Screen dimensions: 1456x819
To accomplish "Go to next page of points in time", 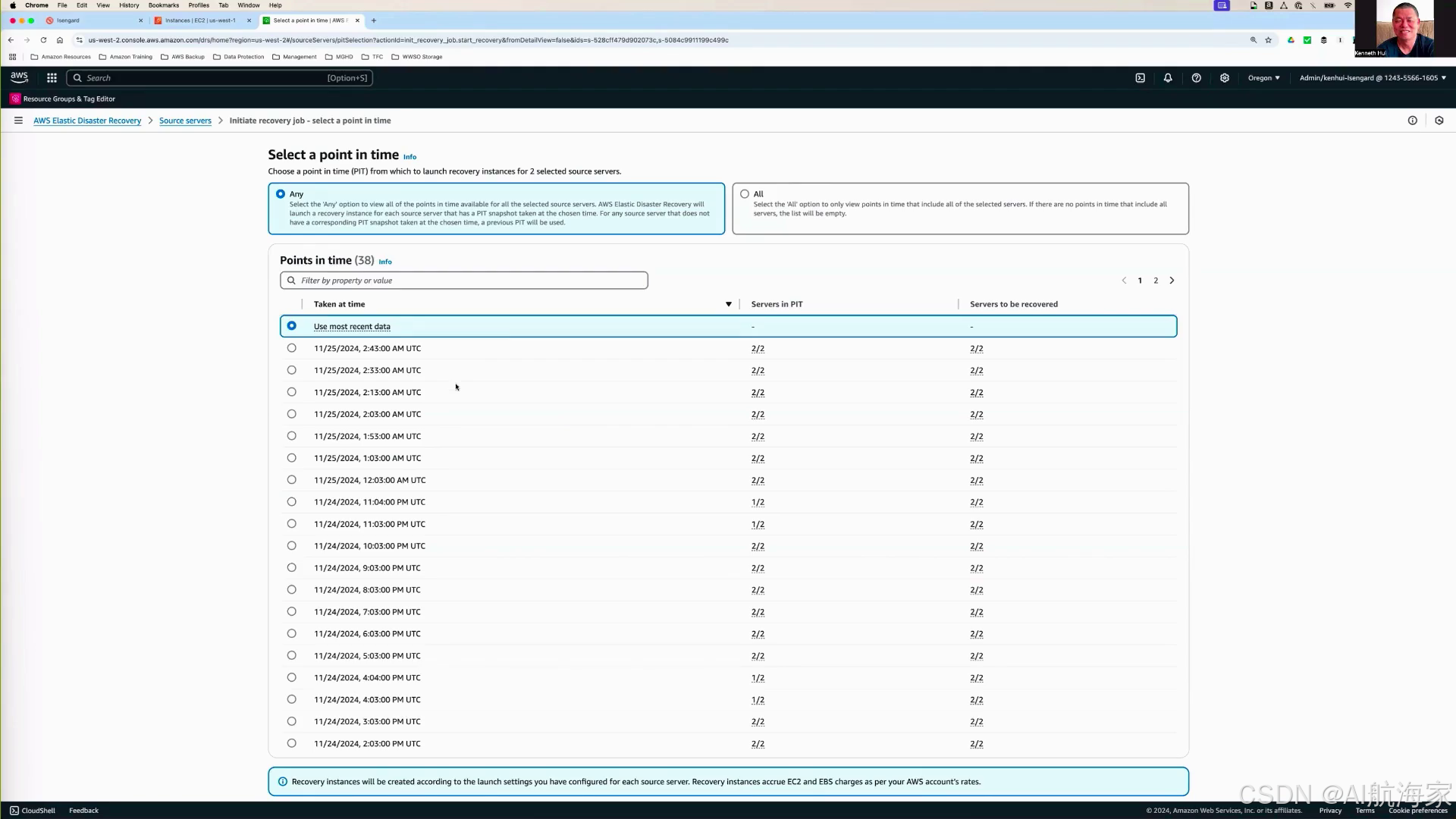I will 1172,281.
